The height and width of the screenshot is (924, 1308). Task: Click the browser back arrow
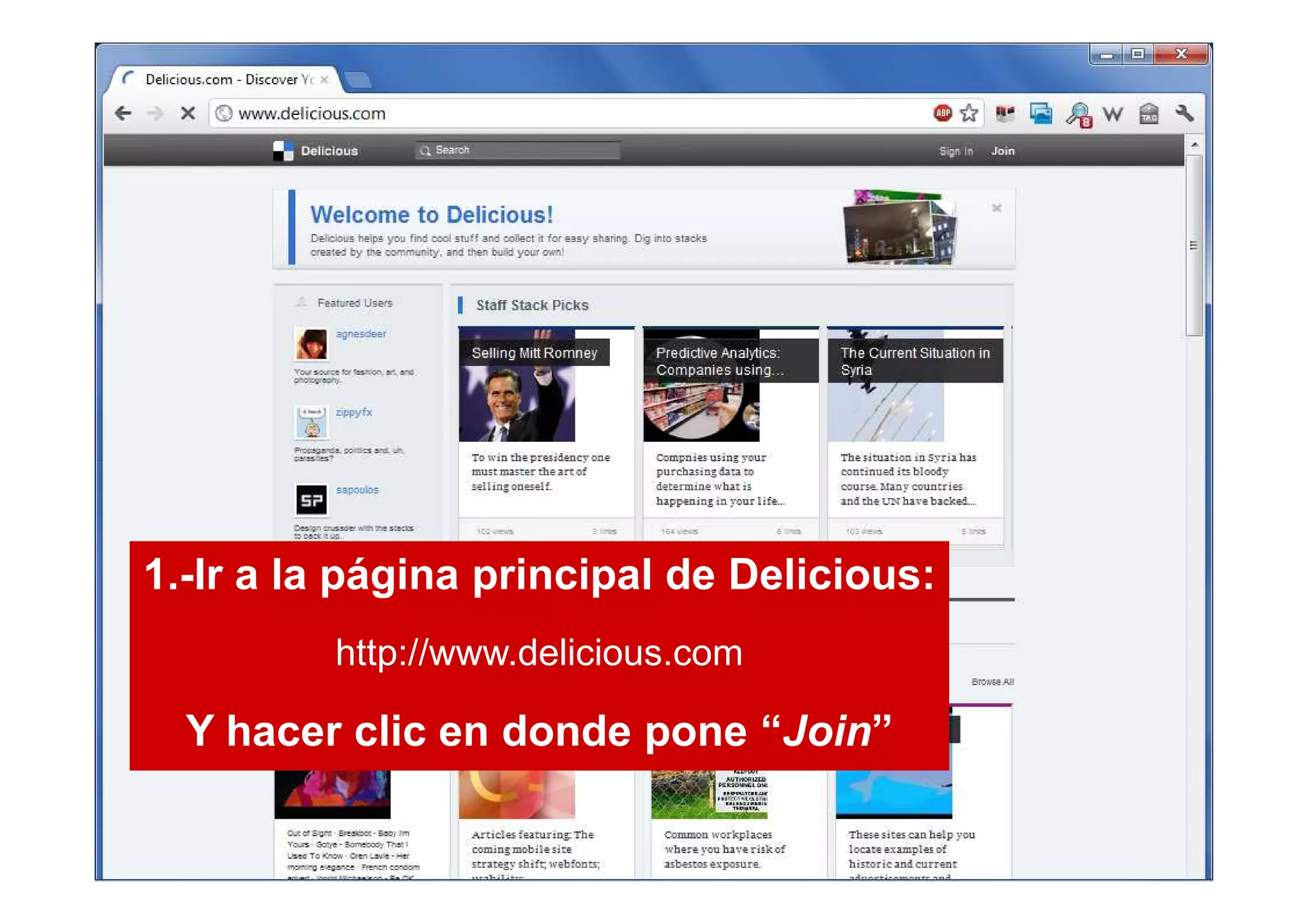tap(123, 114)
